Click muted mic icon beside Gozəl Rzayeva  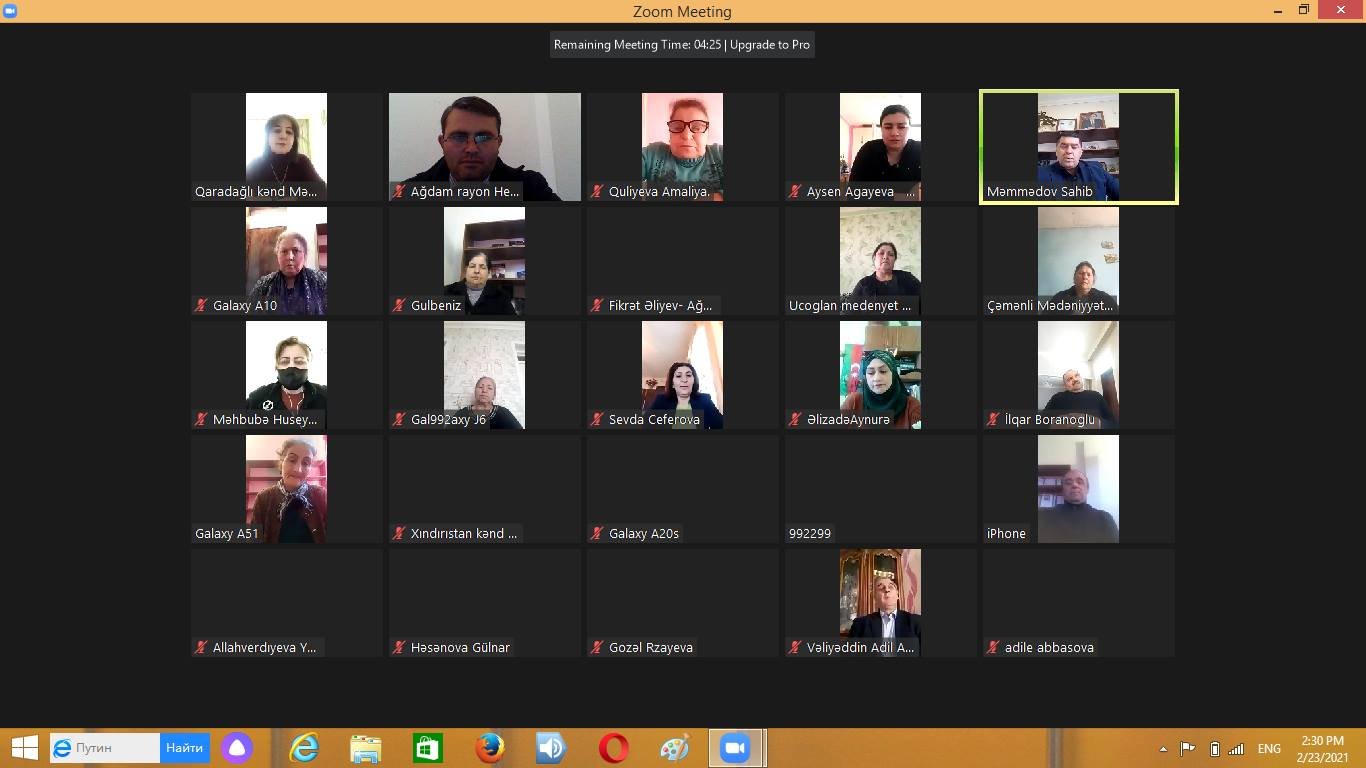pyautogui.click(x=598, y=648)
